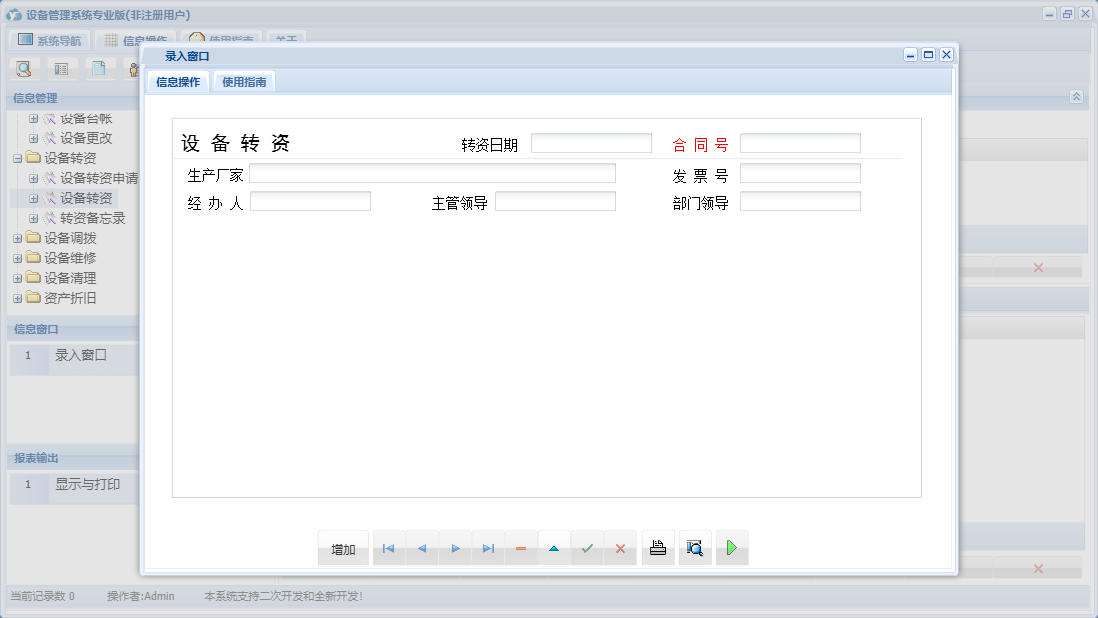Screen dimensions: 1098x618
Task: Jump to the last record
Action: click(488, 549)
